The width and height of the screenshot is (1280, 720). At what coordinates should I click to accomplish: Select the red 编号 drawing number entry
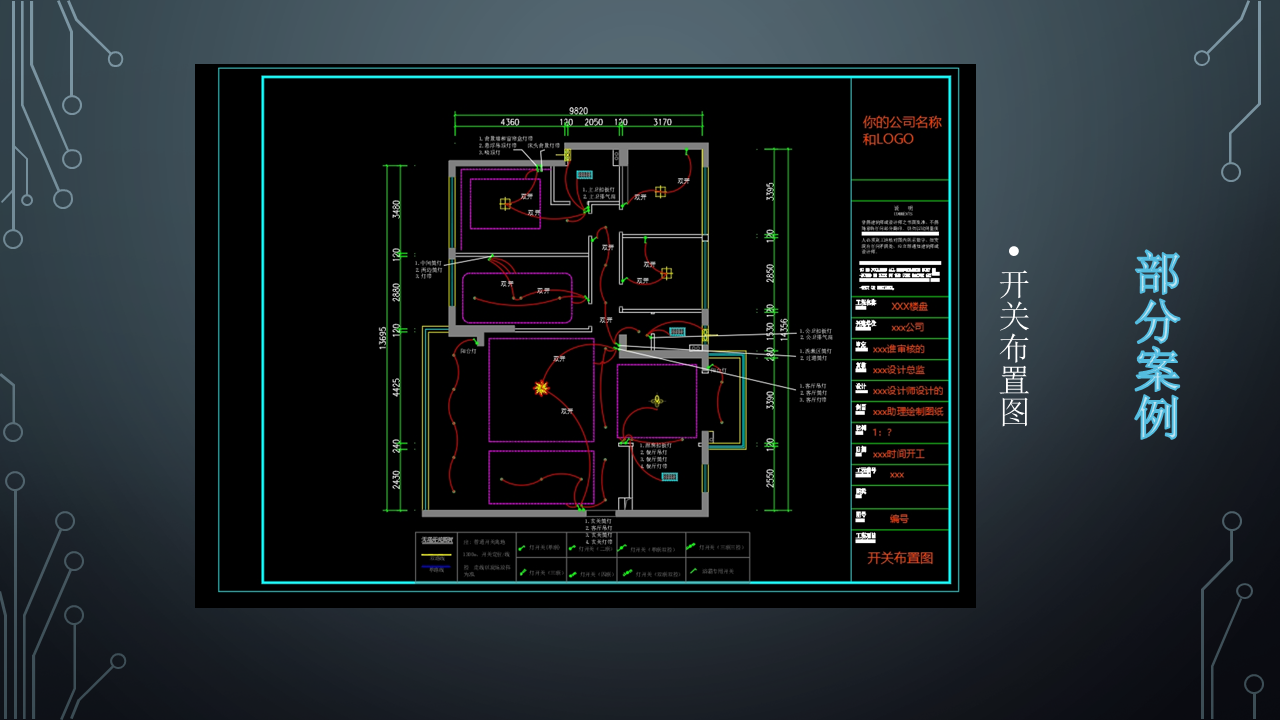coord(899,519)
